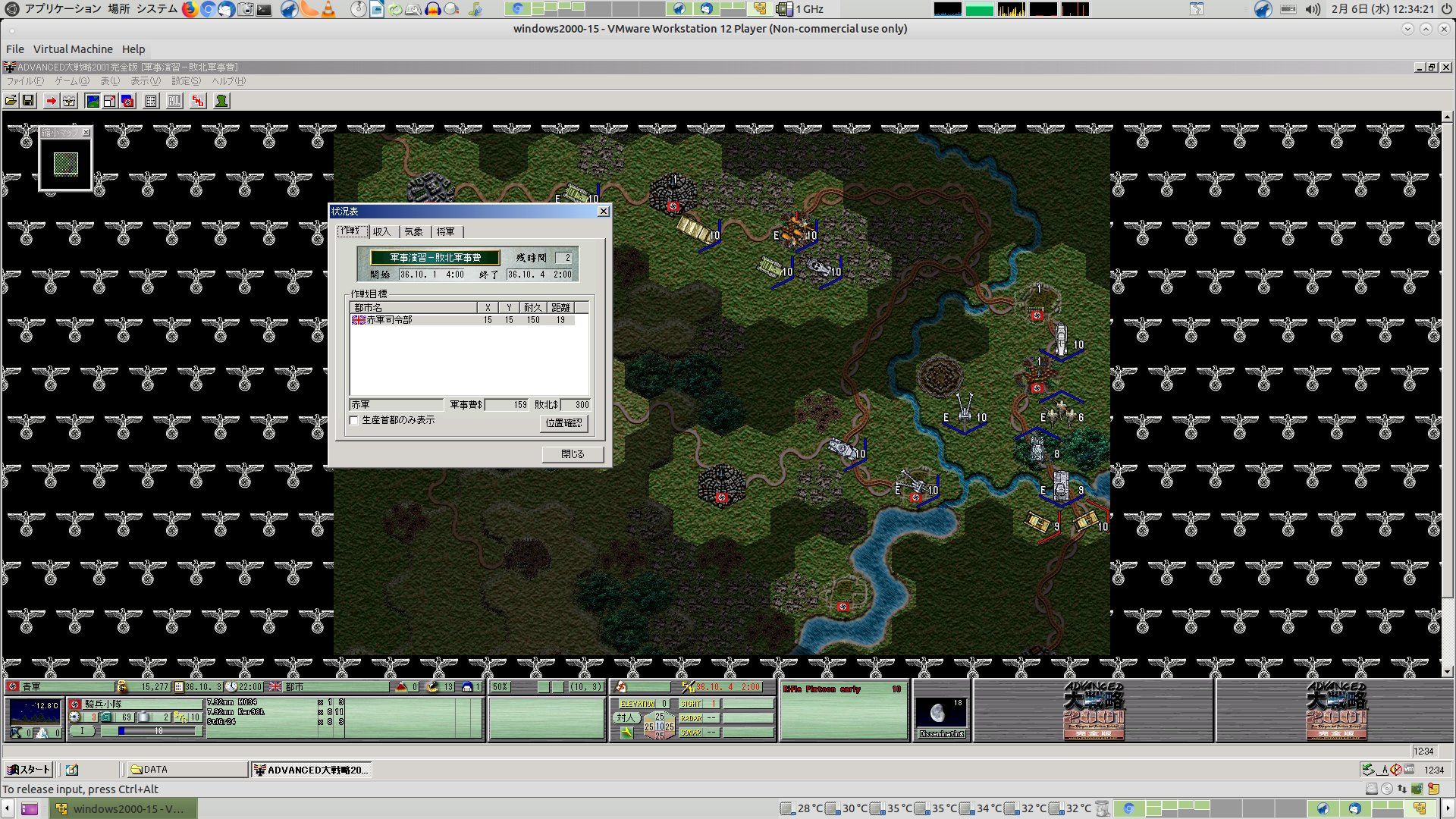
Task: Click the ALL units toolbar icon
Action: [x=174, y=101]
